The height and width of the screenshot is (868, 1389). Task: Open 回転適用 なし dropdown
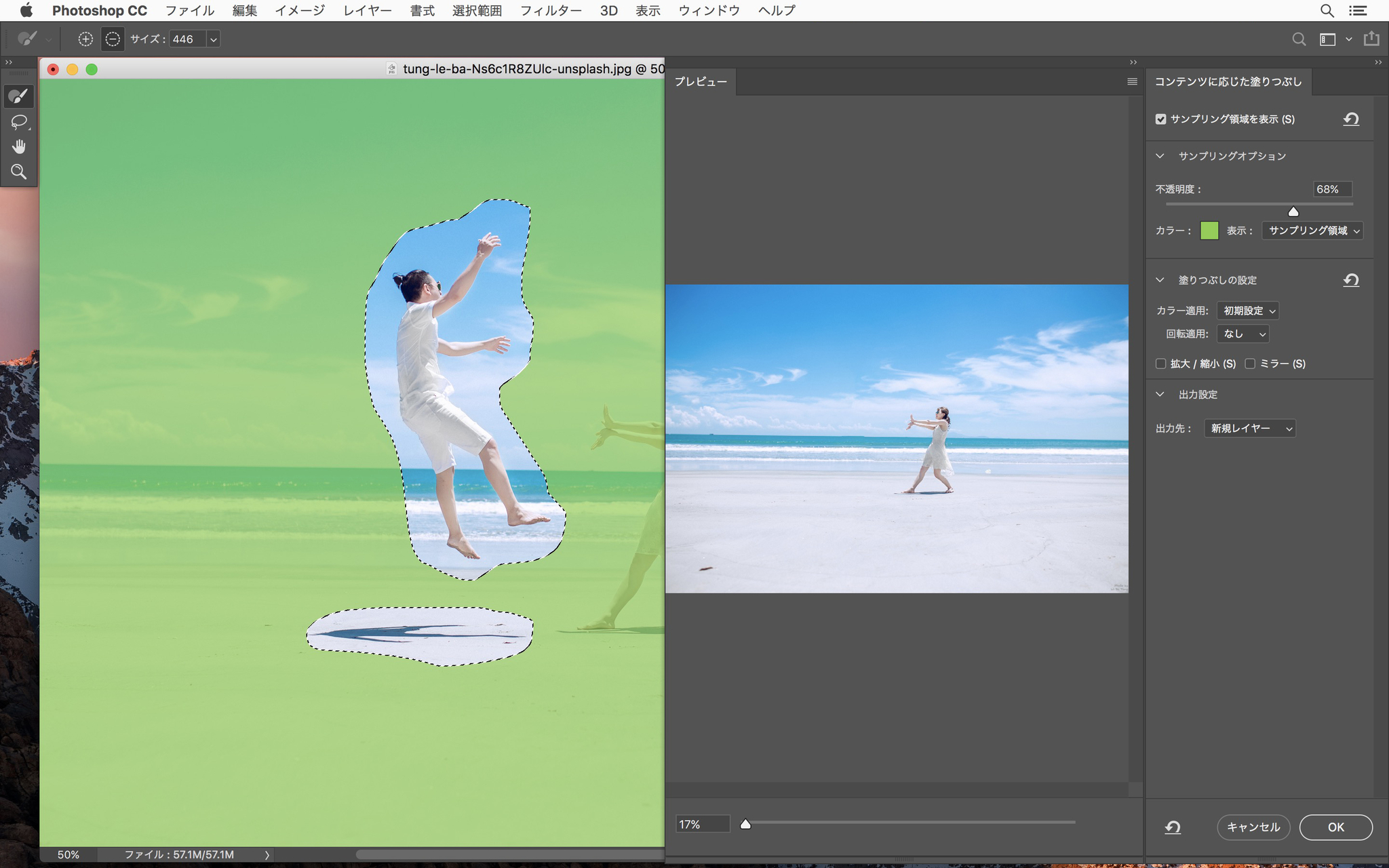1243,334
